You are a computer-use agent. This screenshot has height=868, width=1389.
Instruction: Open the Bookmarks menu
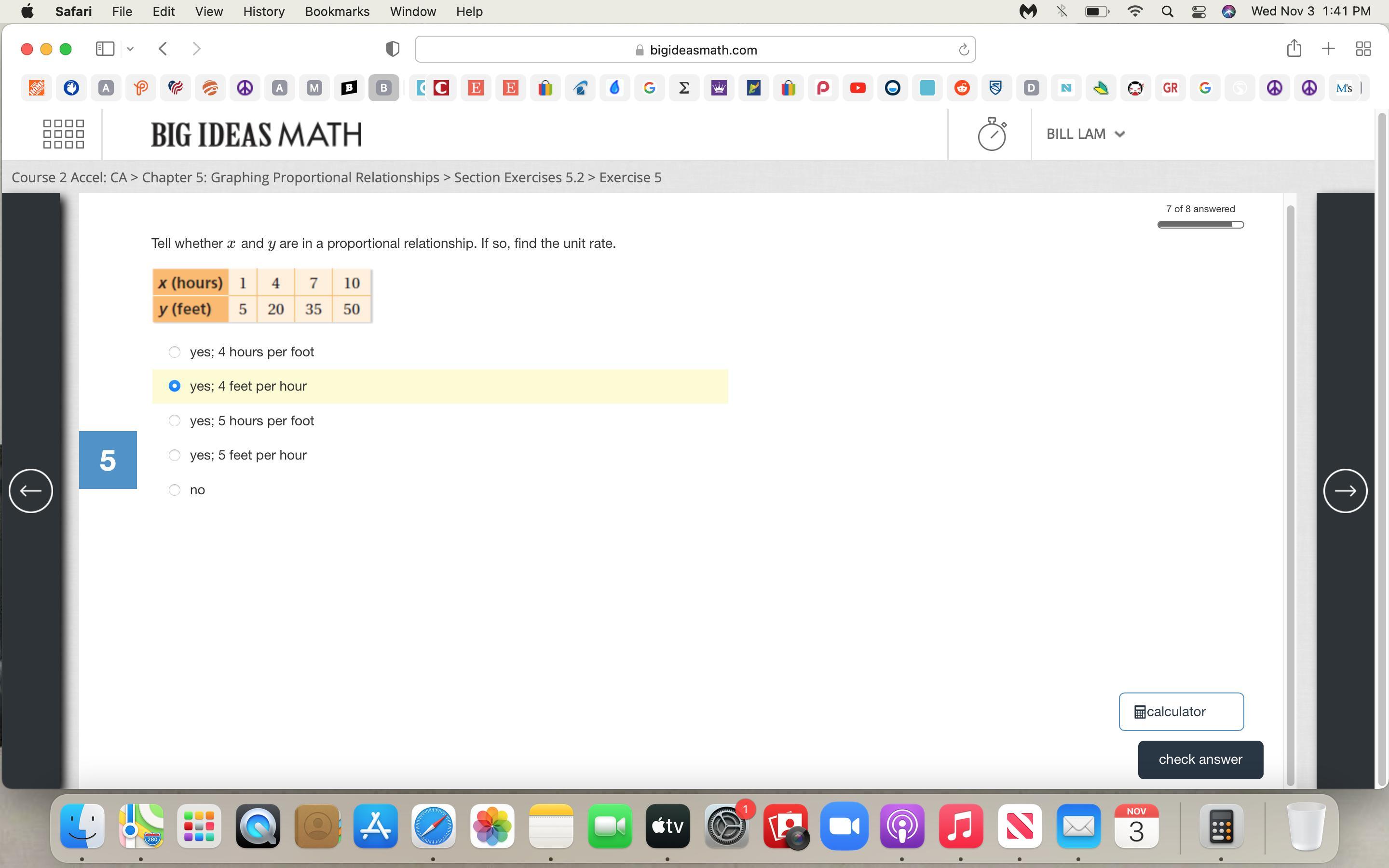pyautogui.click(x=337, y=12)
